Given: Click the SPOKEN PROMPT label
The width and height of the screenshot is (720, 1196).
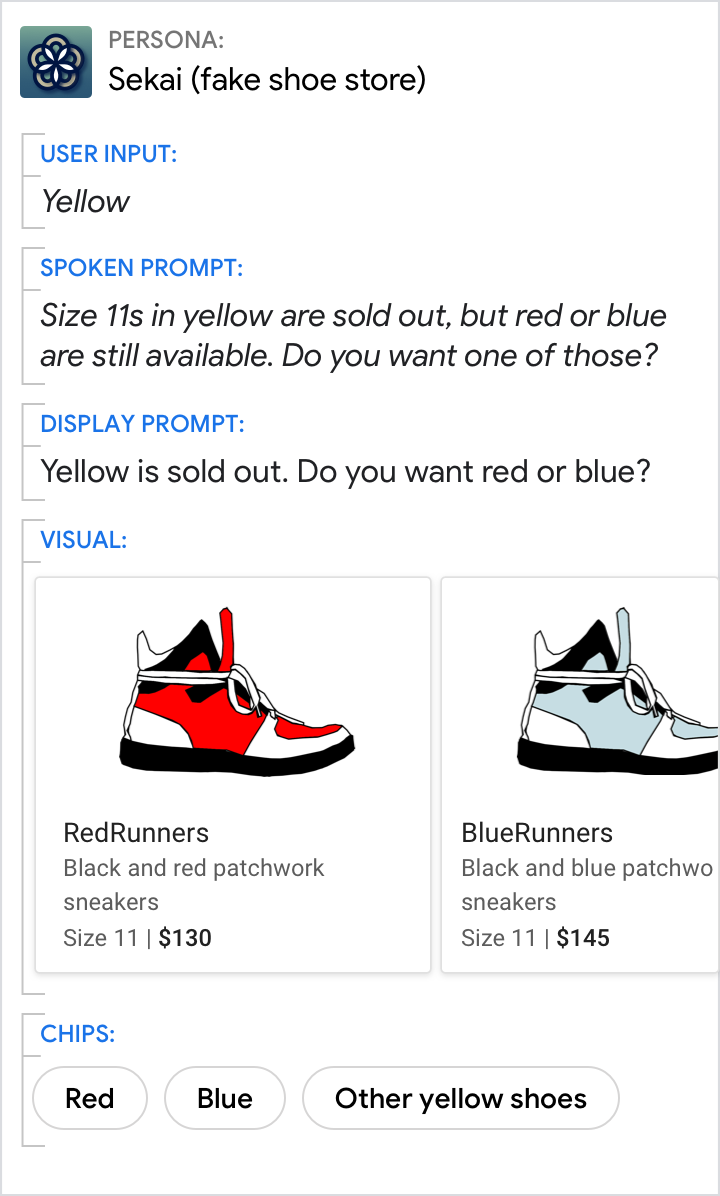Looking at the screenshot, I should [x=142, y=268].
